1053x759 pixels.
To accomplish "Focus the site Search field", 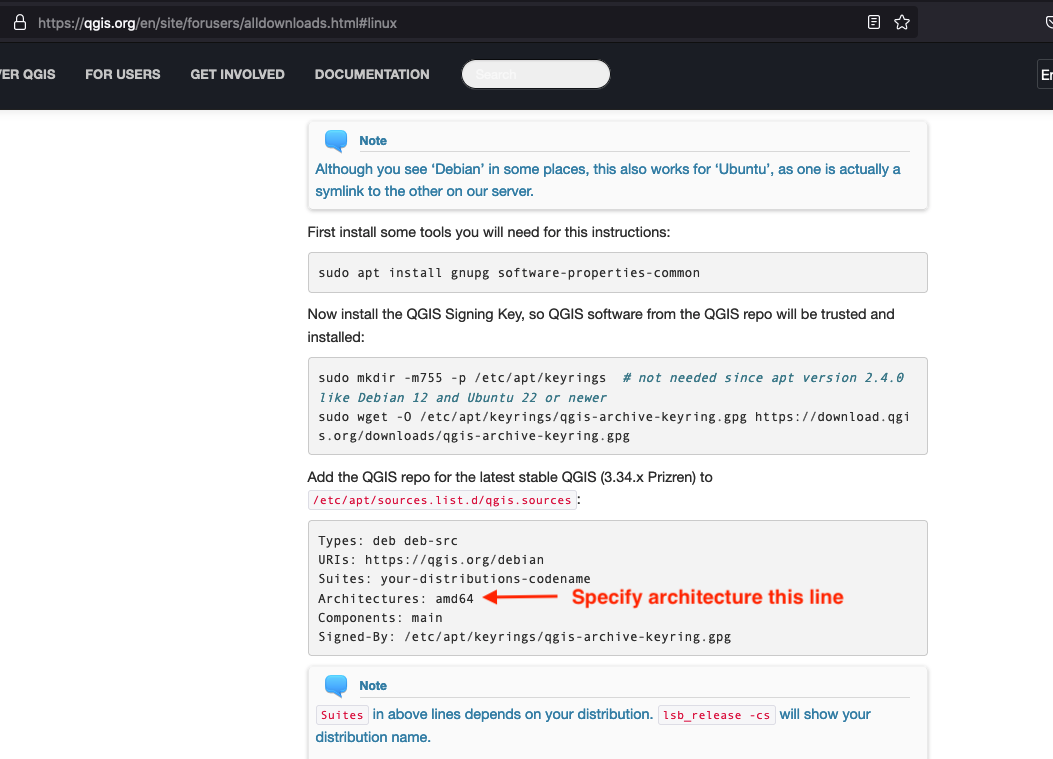I will (536, 74).
